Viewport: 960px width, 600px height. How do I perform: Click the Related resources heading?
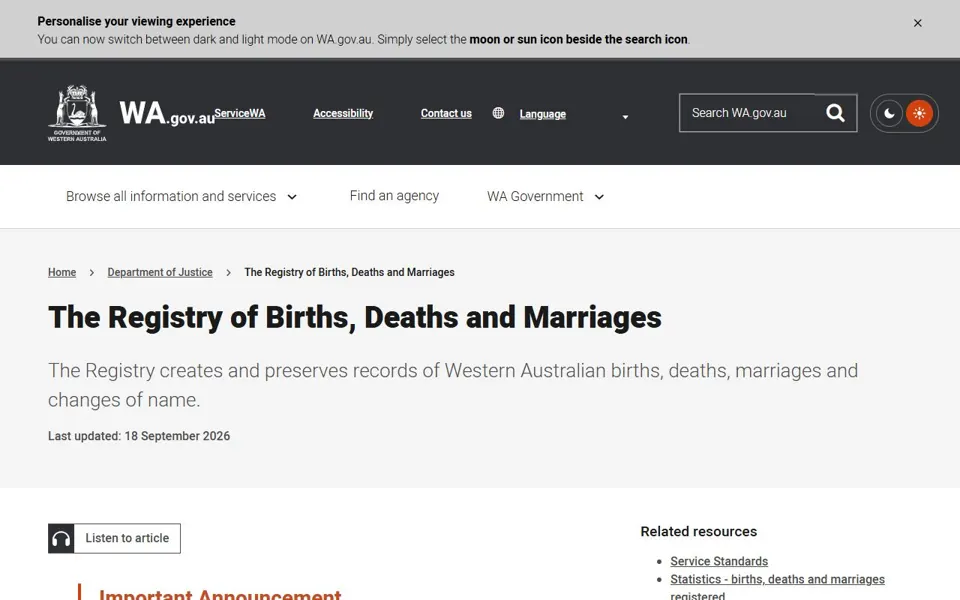[x=699, y=531]
